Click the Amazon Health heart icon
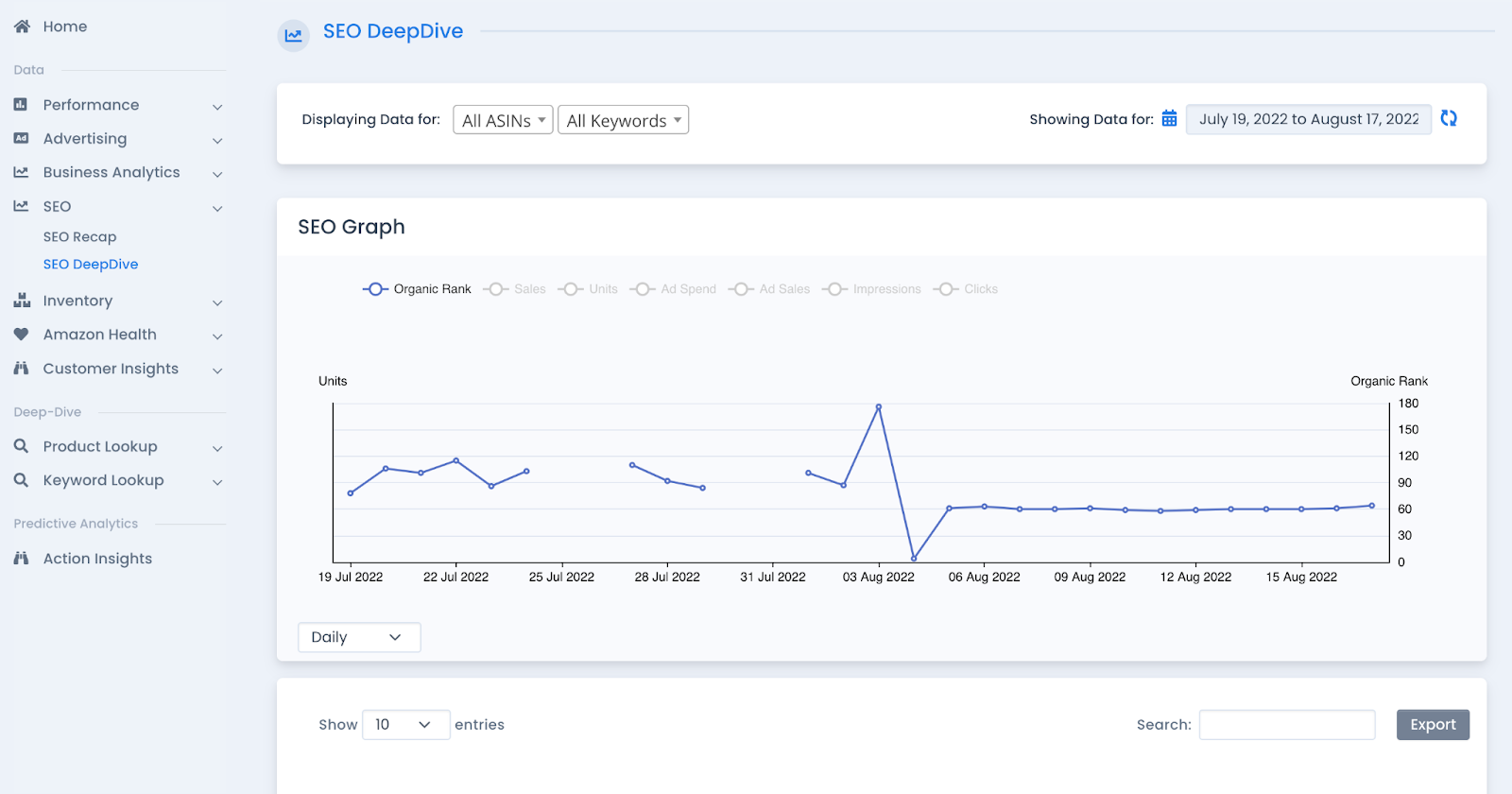The height and width of the screenshot is (794, 1512). click(x=21, y=335)
